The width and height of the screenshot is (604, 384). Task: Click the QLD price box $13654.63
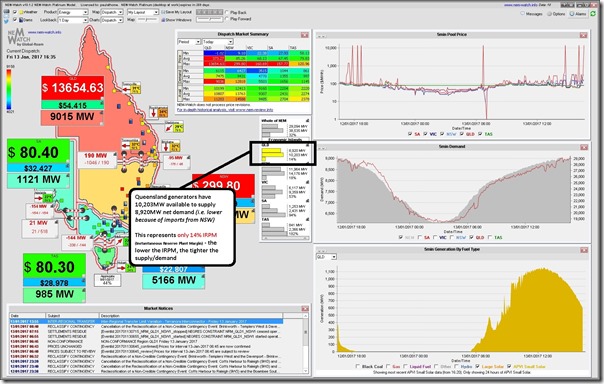(x=73, y=88)
